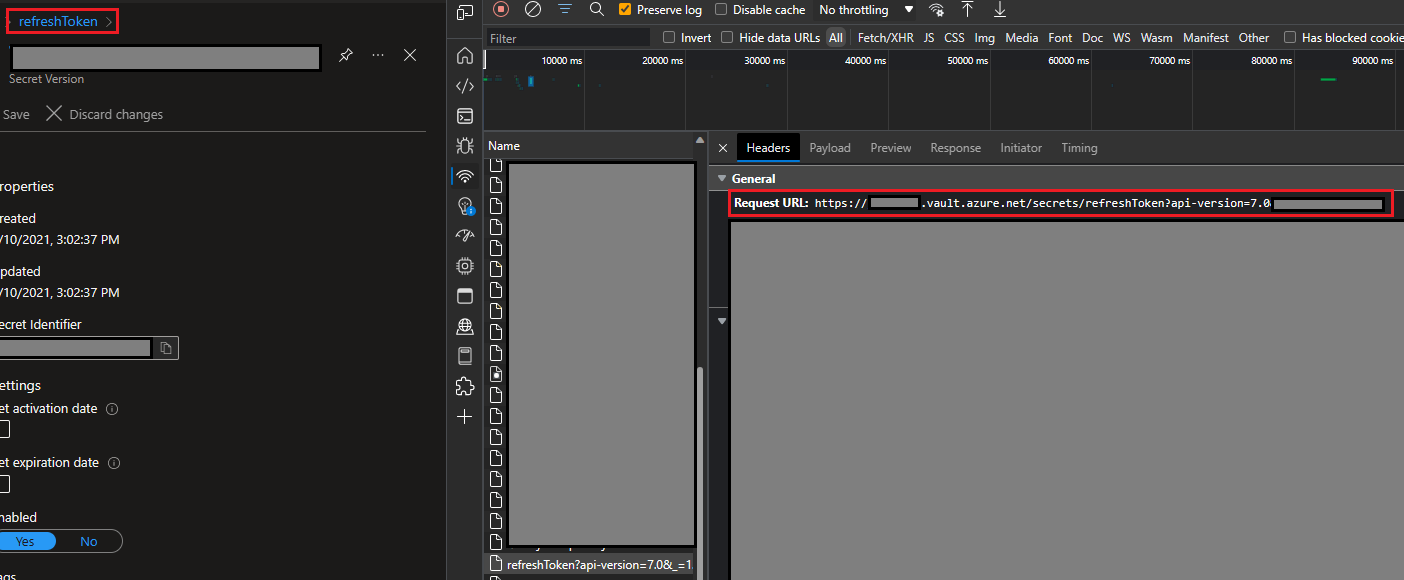Filter requests by WS type
The height and width of the screenshot is (580, 1404).
pos(1122,38)
